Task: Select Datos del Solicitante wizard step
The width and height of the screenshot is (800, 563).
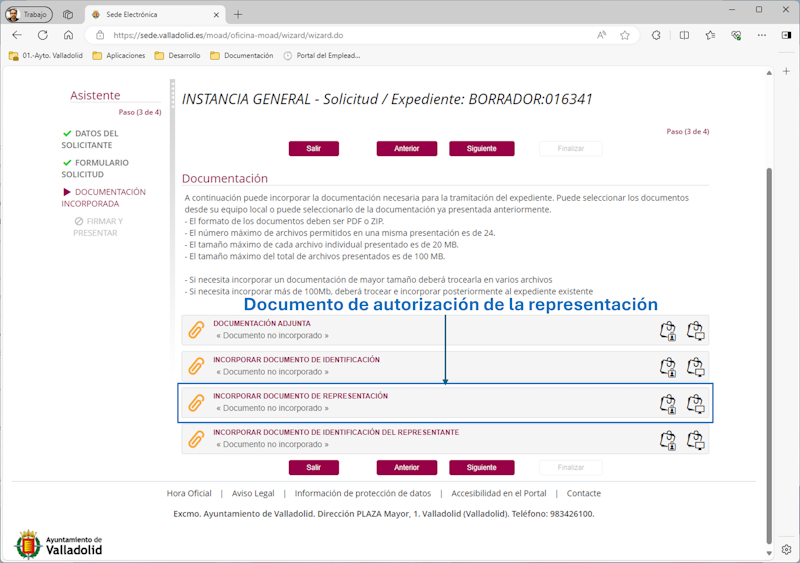Action: pos(90,139)
